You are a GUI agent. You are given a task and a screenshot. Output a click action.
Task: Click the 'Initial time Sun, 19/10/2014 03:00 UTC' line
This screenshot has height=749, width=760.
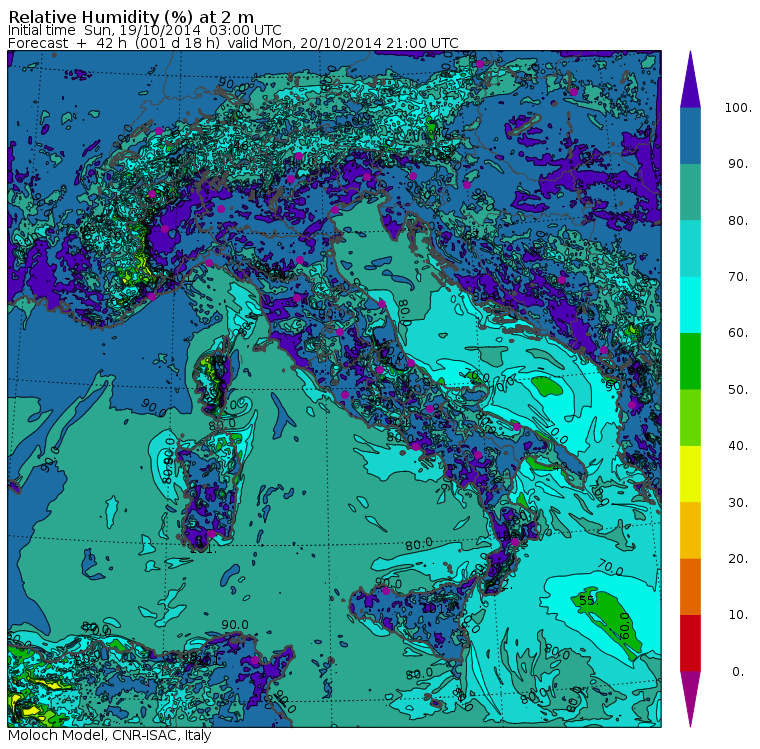click(144, 30)
